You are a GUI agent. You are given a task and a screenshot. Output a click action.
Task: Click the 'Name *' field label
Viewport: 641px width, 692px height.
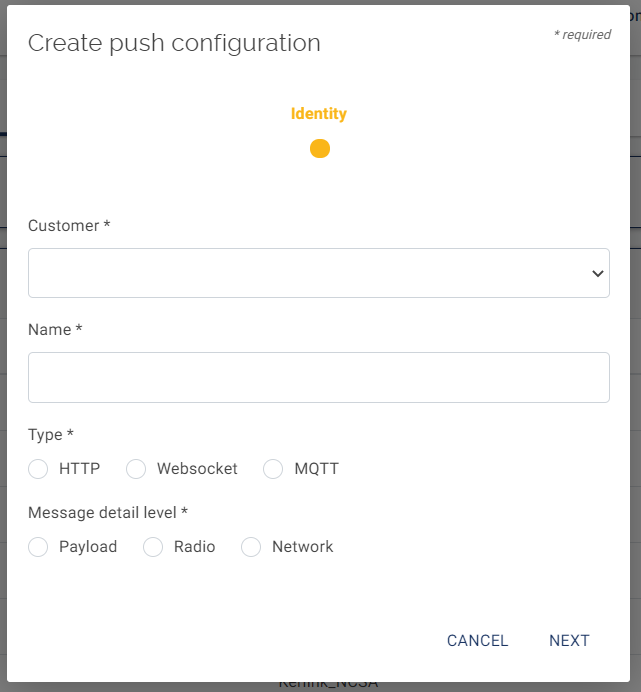coord(54,330)
